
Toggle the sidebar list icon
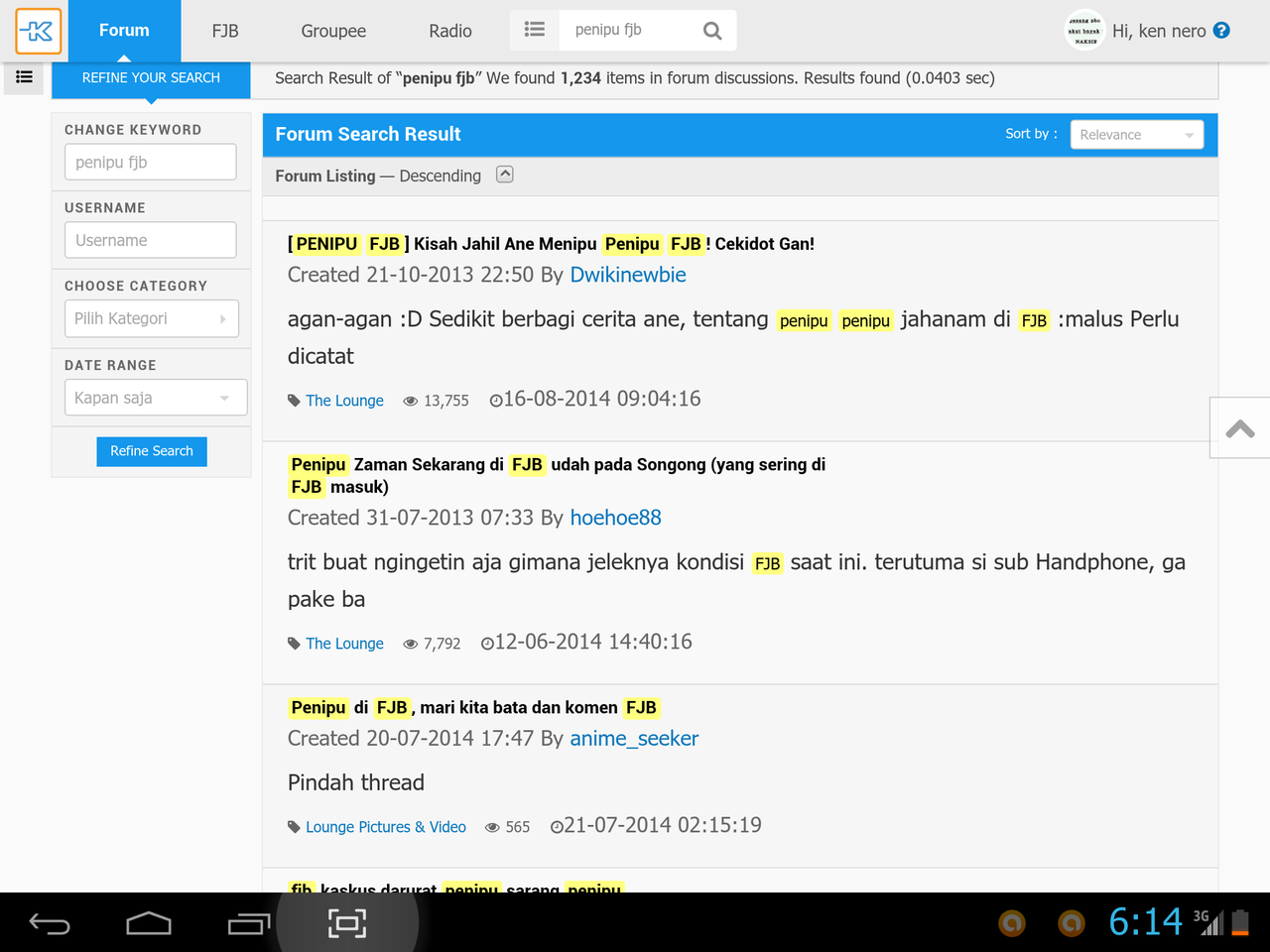(24, 77)
